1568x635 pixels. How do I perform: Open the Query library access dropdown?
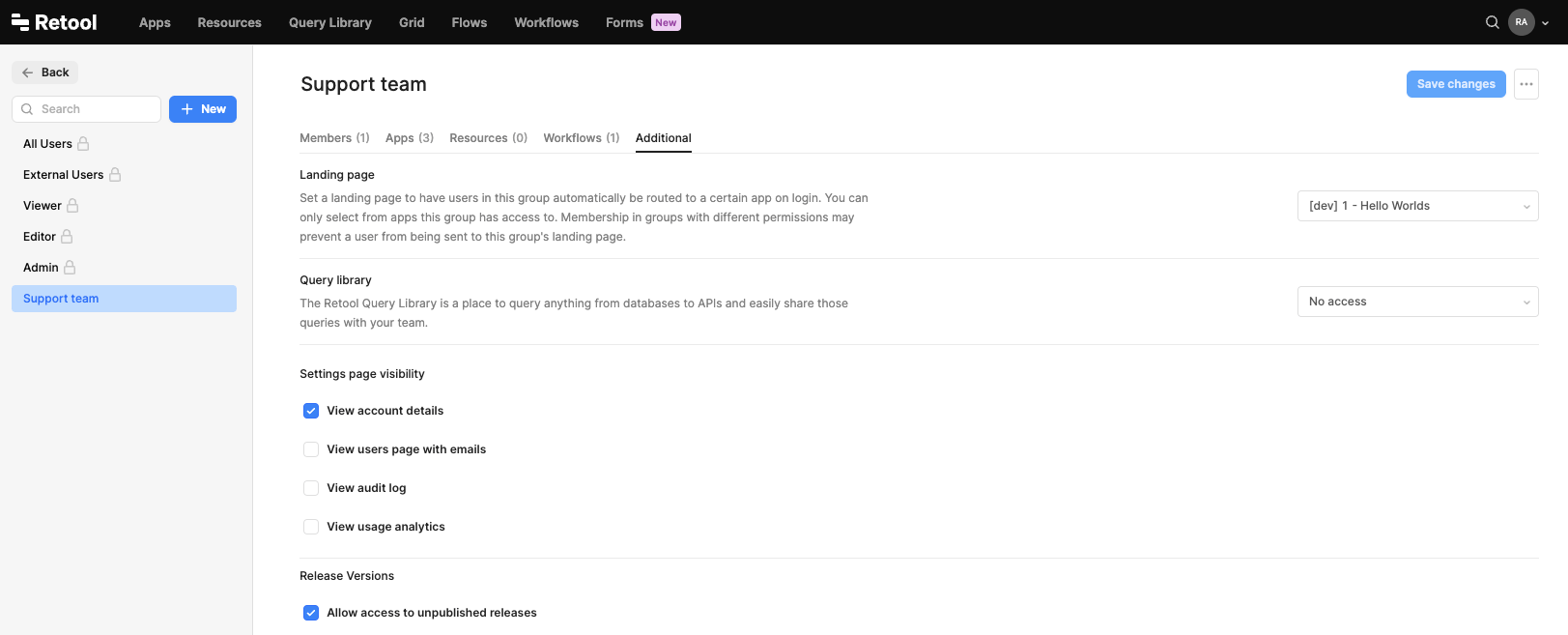[1417, 302]
